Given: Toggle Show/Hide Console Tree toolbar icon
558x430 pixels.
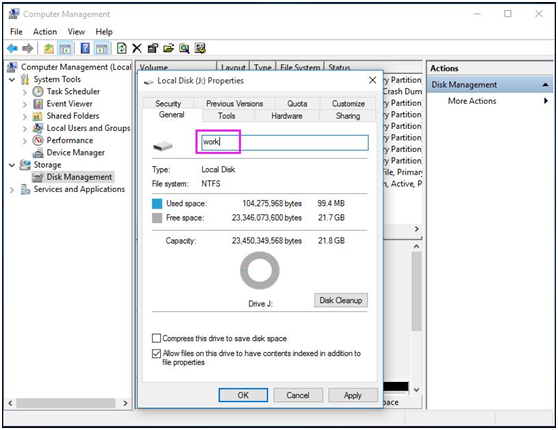Looking at the screenshot, I should pyautogui.click(x=65, y=48).
